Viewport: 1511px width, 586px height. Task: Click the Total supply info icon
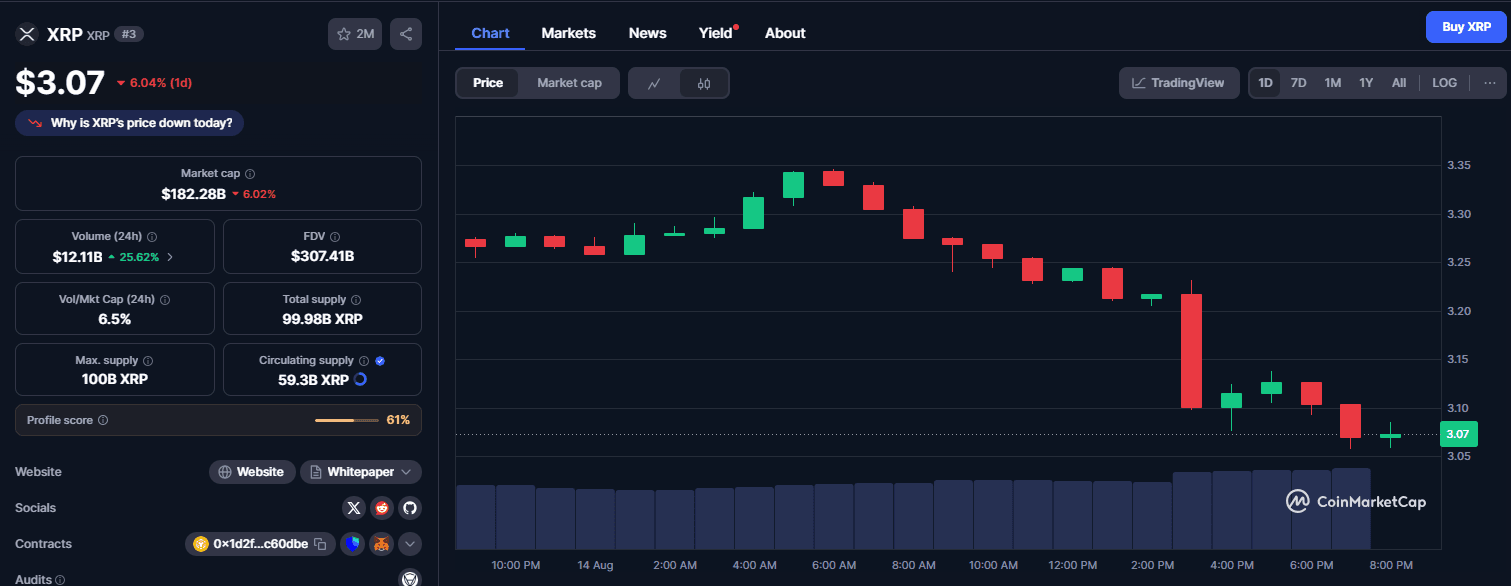tap(356, 300)
